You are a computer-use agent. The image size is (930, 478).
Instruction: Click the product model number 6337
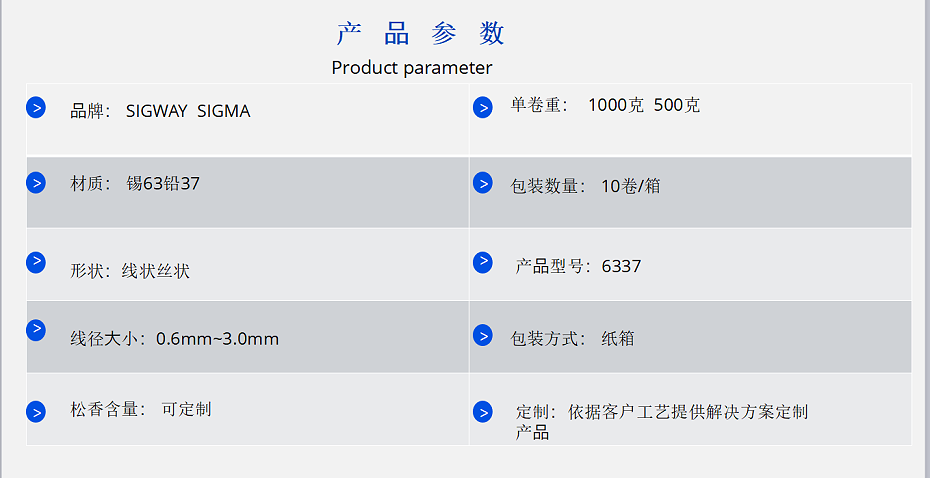[621, 267]
